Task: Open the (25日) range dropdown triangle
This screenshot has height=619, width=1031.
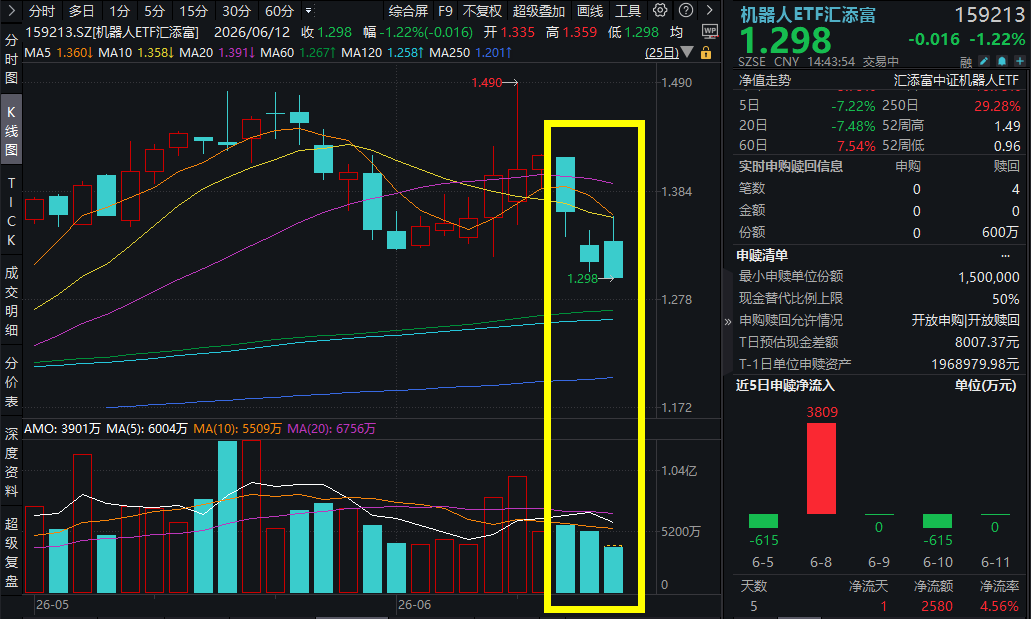Action: [x=687, y=52]
